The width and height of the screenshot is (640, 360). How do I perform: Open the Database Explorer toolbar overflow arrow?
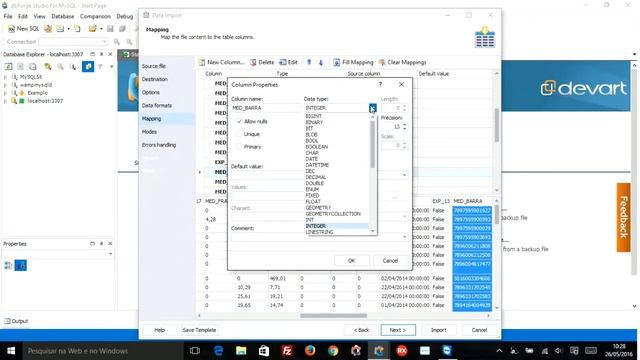pyautogui.click(x=111, y=67)
